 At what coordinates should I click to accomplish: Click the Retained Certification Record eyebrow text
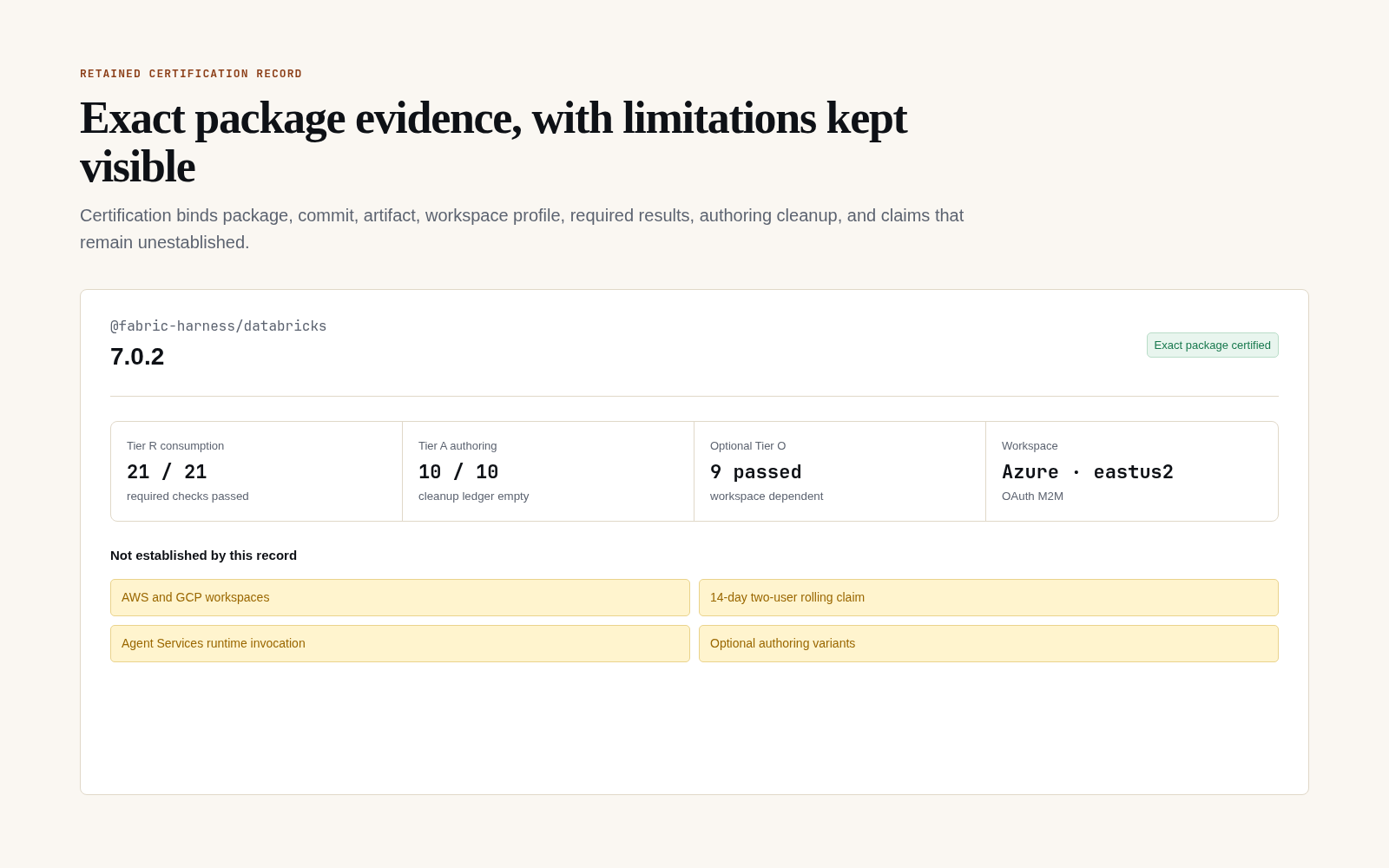pos(191,74)
